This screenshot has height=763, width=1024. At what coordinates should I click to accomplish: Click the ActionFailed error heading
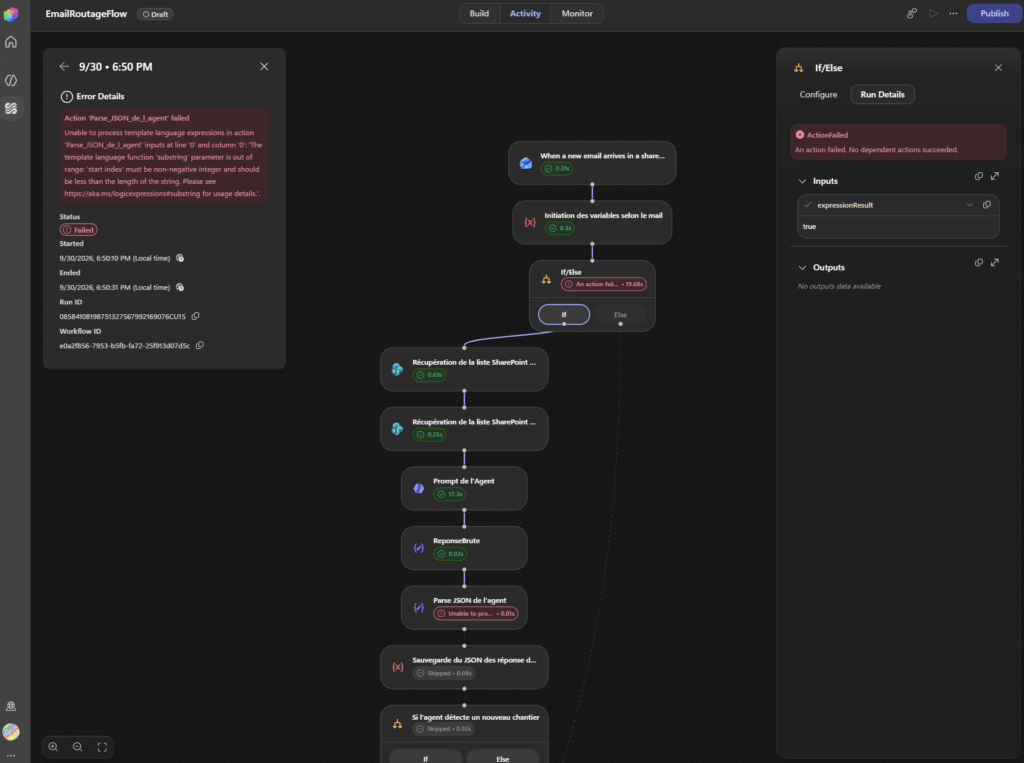[827, 135]
